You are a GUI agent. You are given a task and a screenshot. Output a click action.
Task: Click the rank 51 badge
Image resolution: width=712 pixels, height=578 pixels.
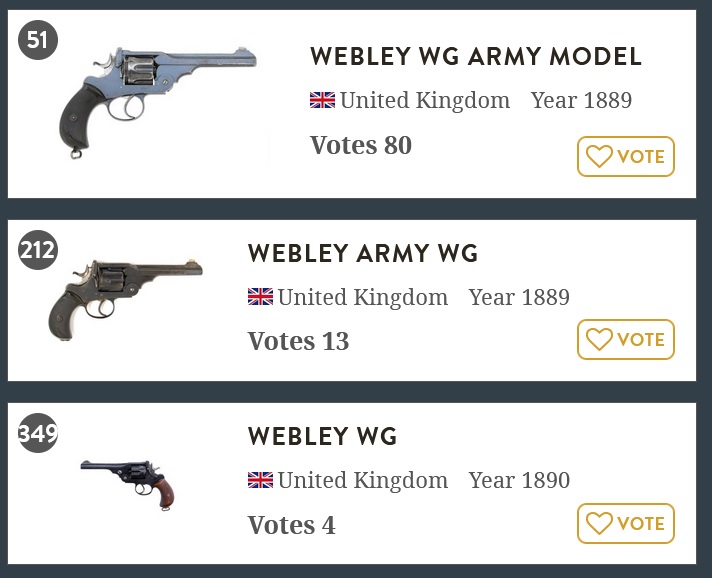coord(38,40)
